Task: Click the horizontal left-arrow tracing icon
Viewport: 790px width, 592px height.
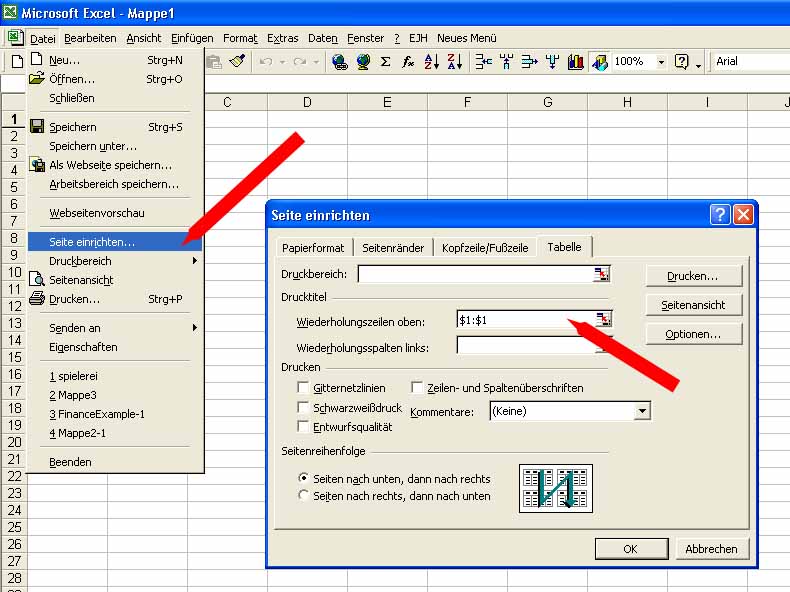Action: click(x=484, y=62)
